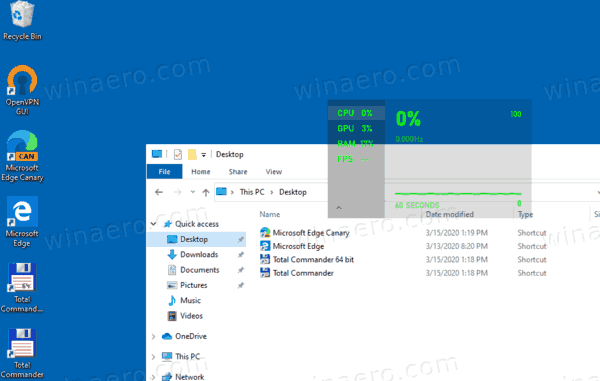
Task: Open Videos in the navigation pane
Action: (191, 316)
